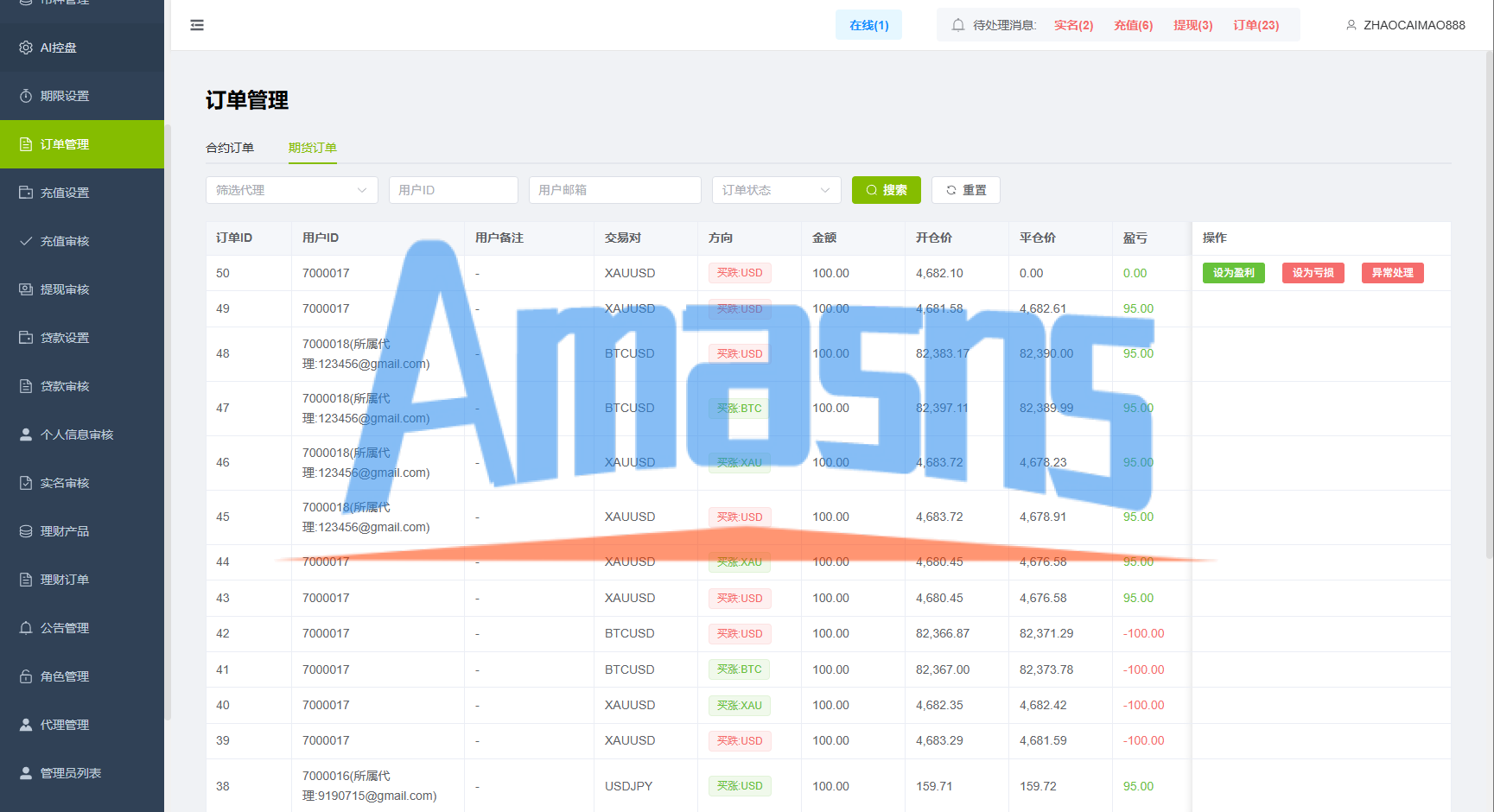The height and width of the screenshot is (812, 1494).
Task: Open pending 订单(23) messages
Action: coord(1256,25)
